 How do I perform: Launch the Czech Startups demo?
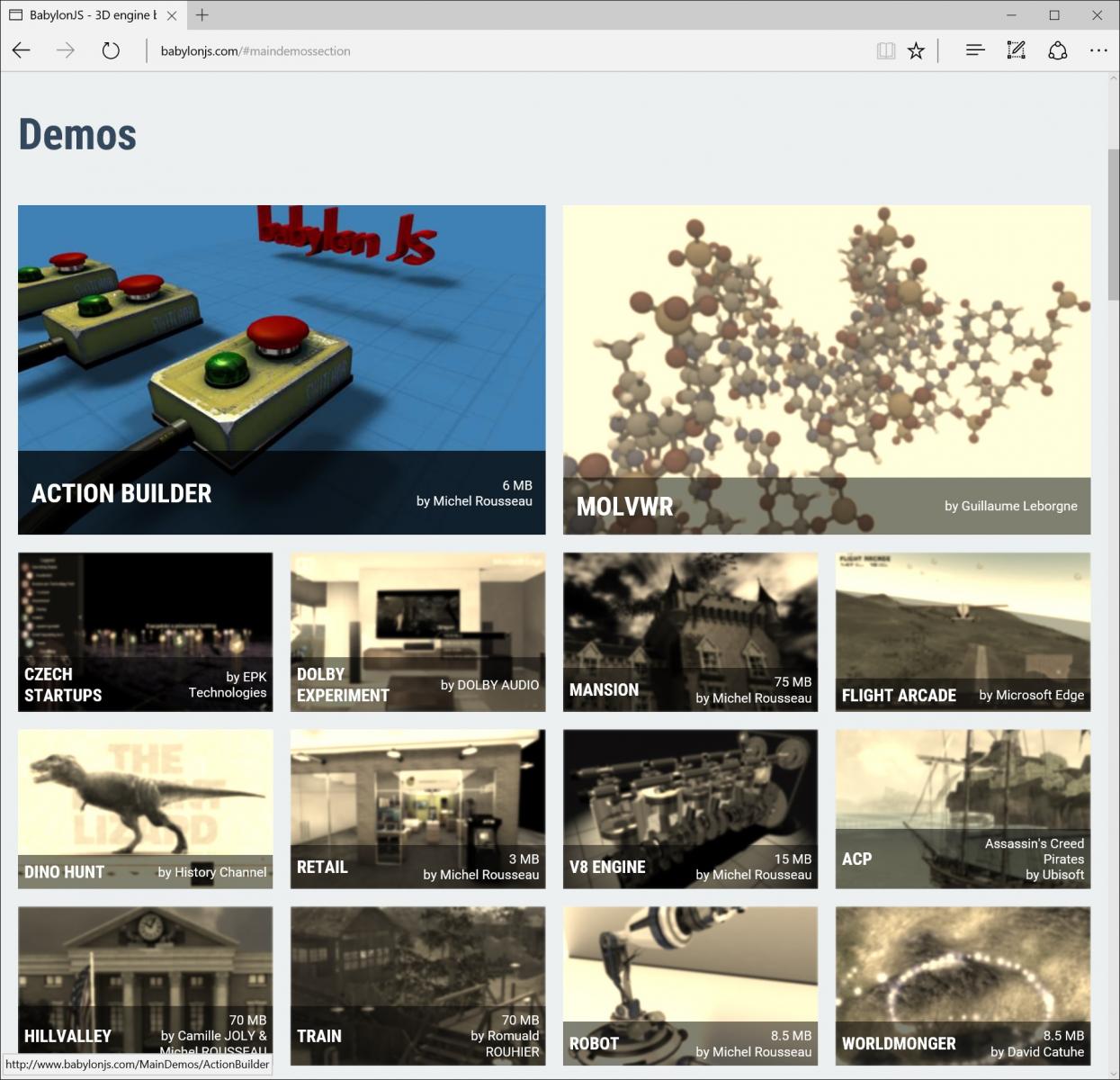[145, 632]
